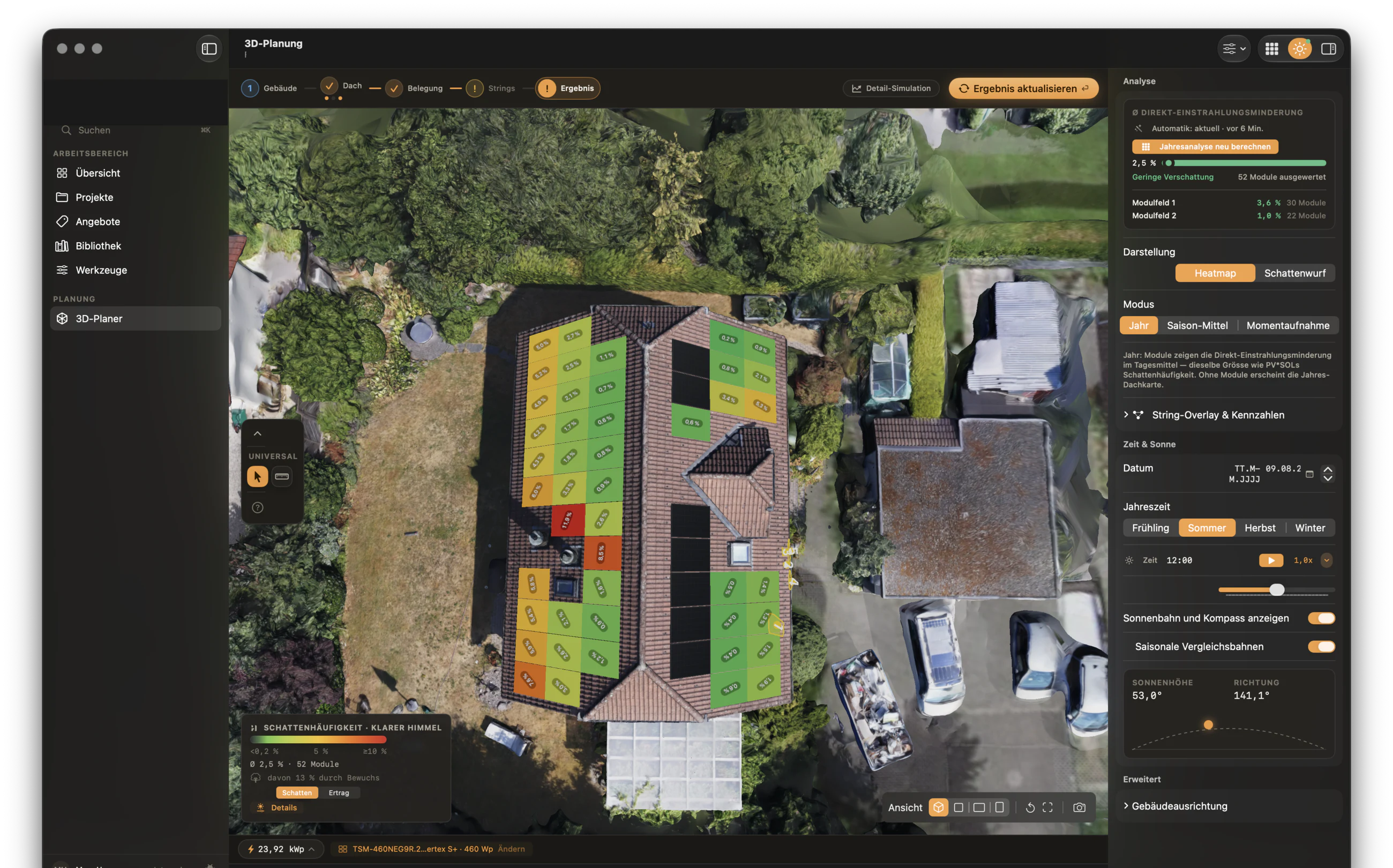Click the 11,9 % red module
Screen dimensions: 1393x868
tap(567, 520)
